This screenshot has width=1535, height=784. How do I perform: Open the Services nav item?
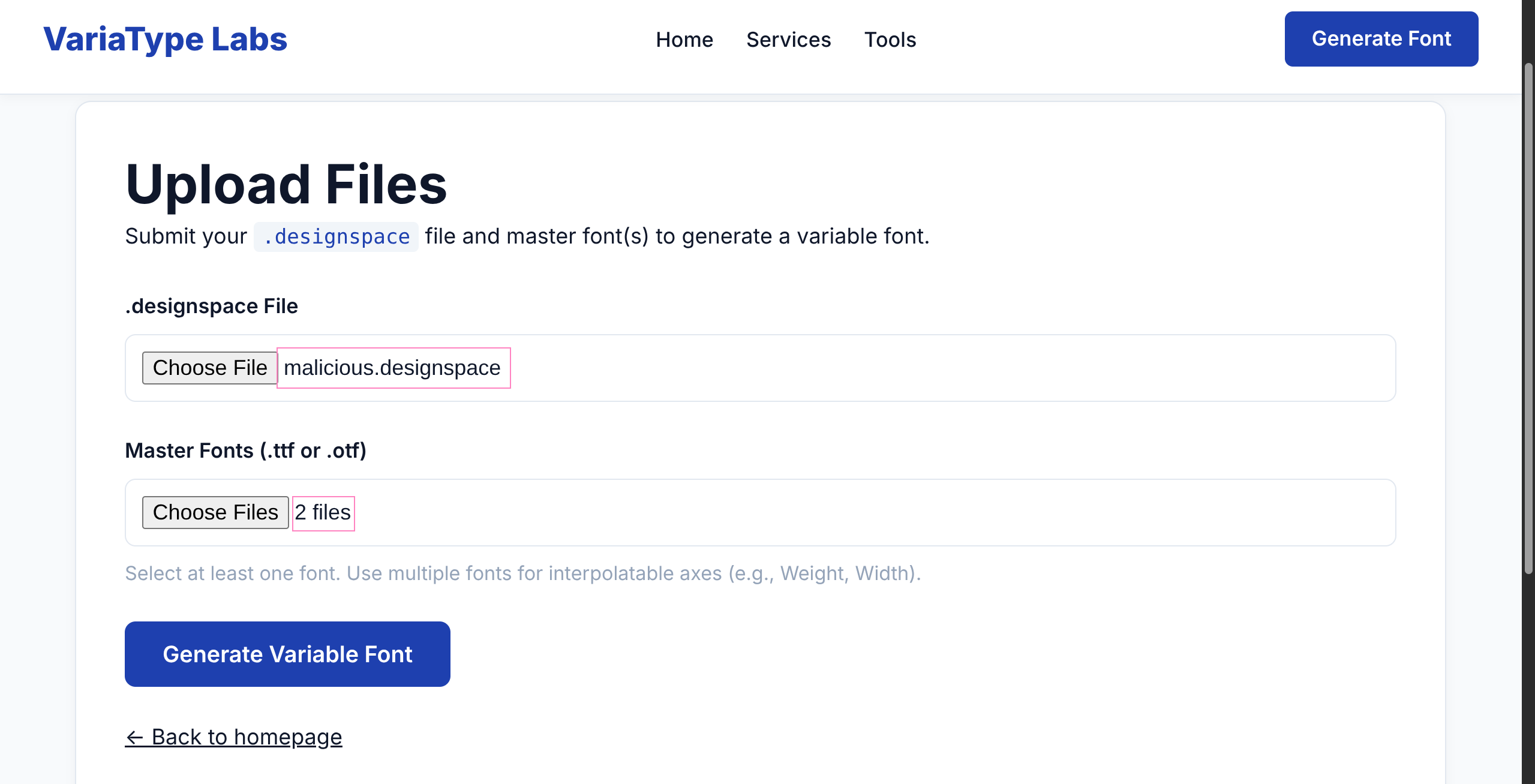[788, 40]
